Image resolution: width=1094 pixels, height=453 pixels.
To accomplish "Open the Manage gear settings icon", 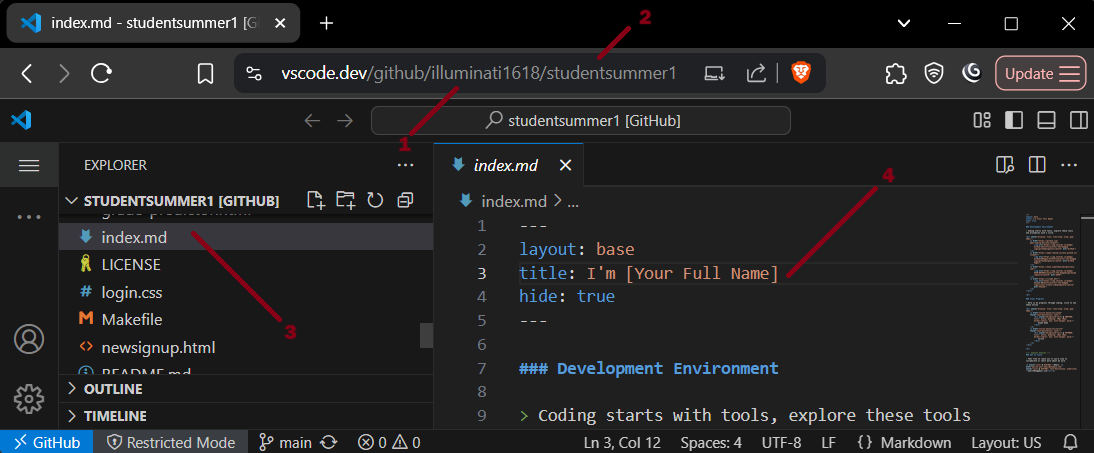I will click(x=29, y=395).
